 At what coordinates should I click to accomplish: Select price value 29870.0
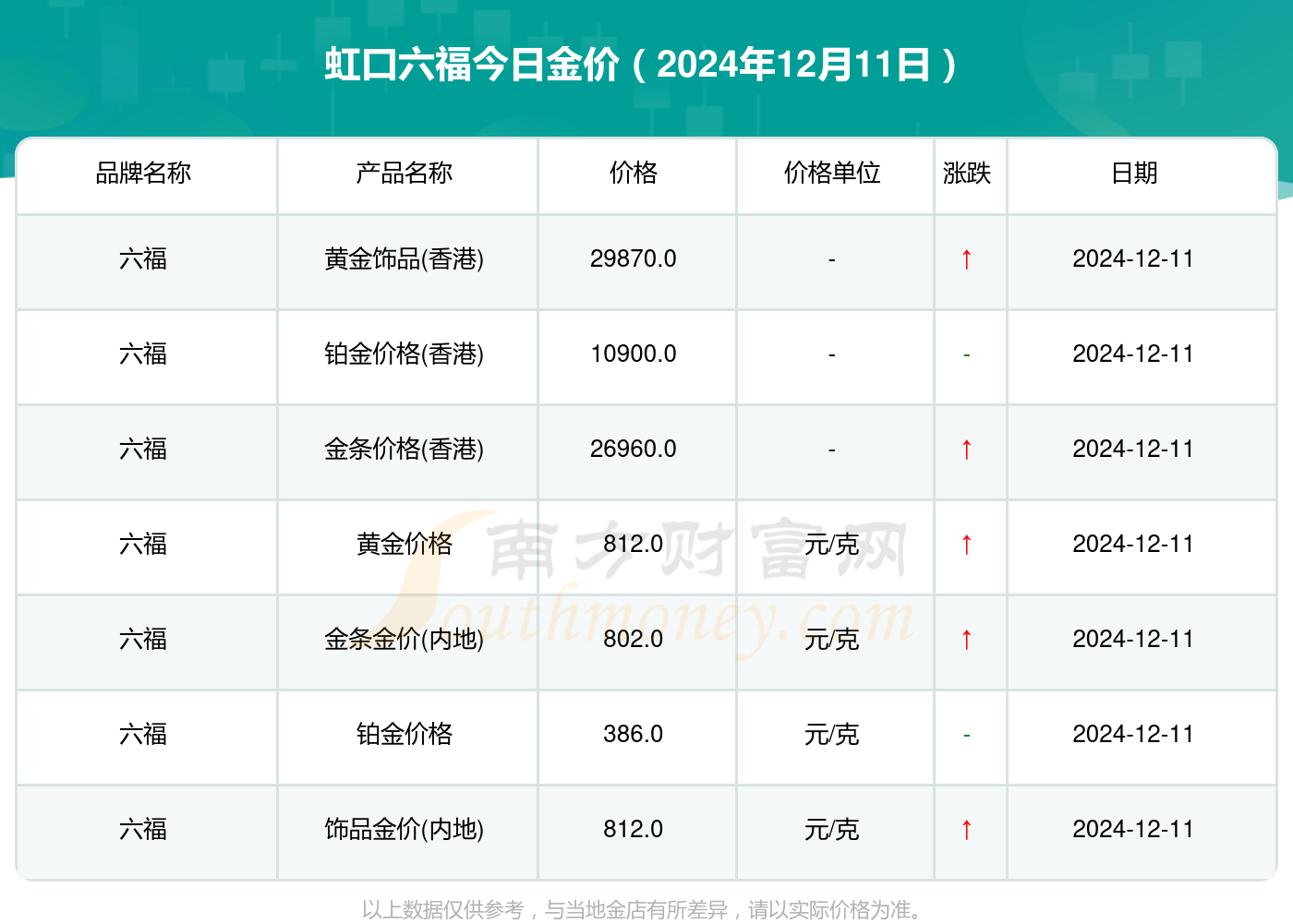(634, 258)
